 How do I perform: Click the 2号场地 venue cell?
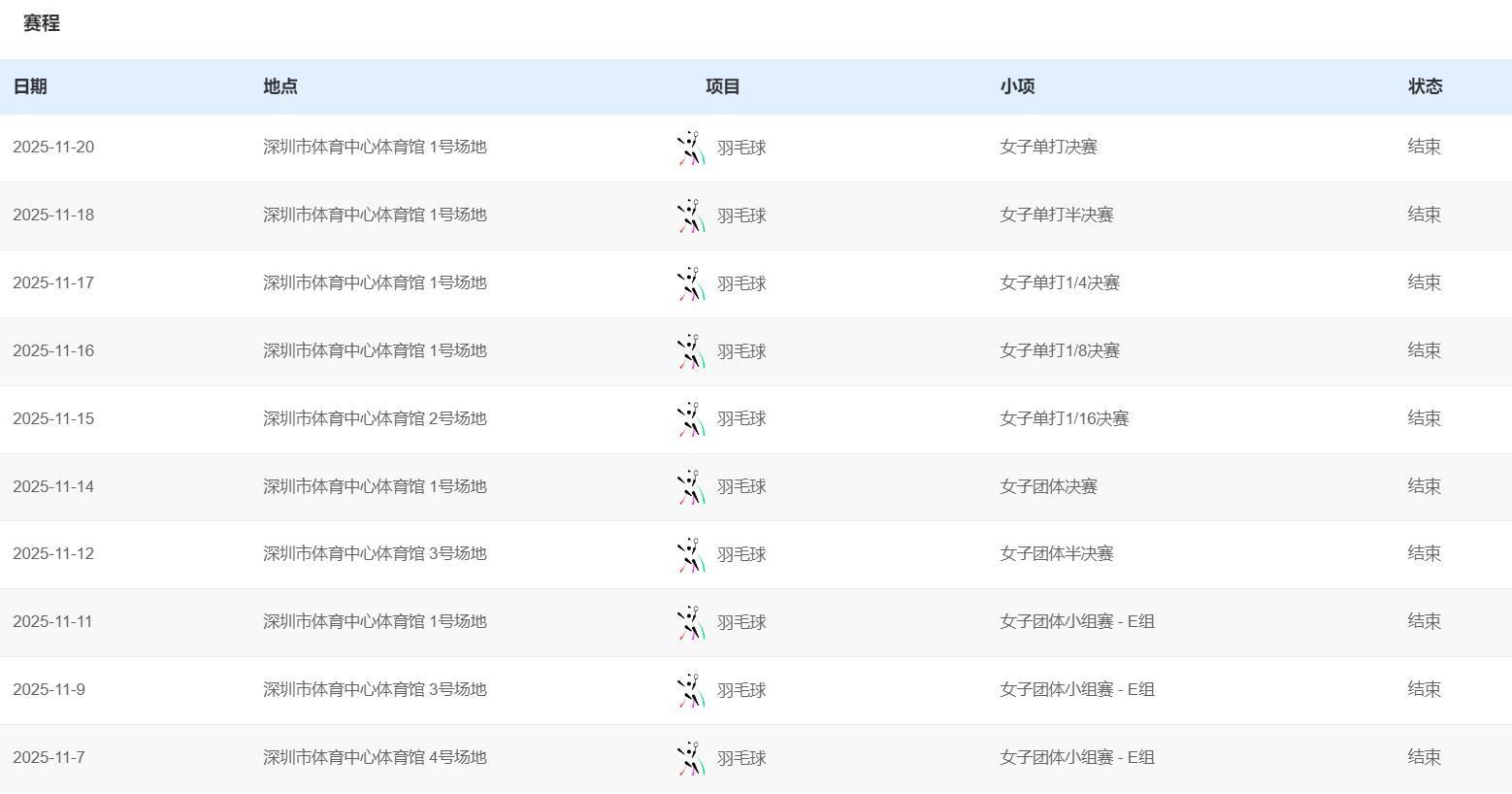coord(375,418)
